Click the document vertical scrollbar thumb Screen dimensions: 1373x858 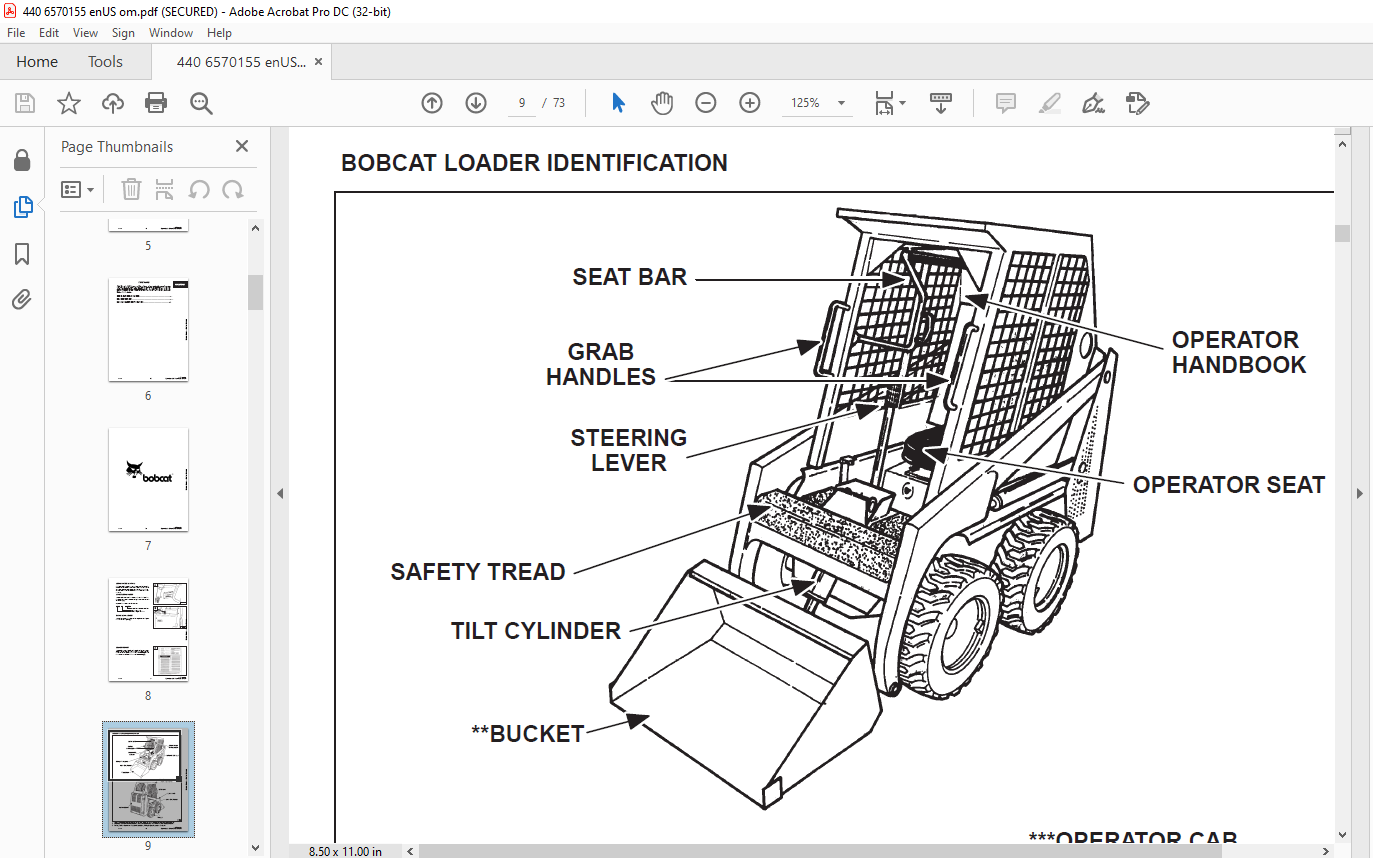click(x=1342, y=233)
